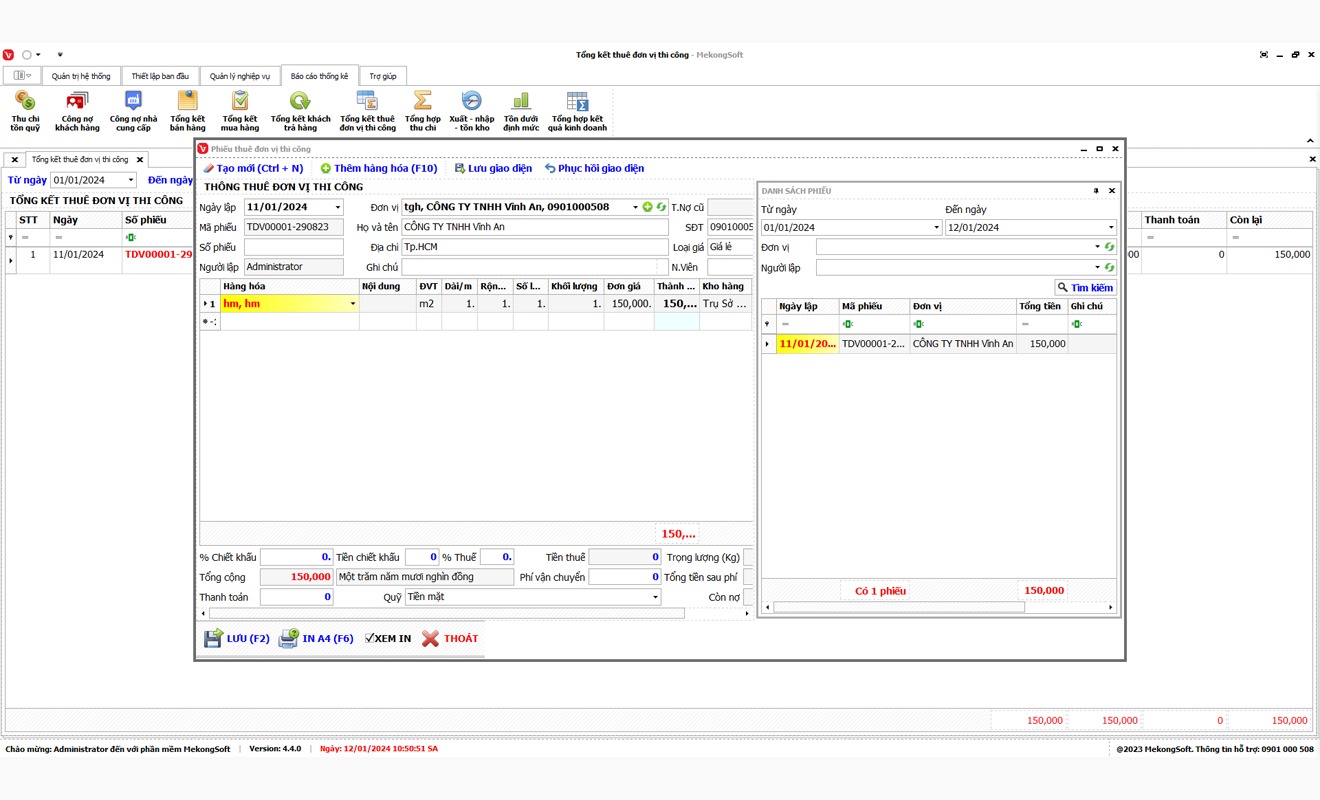Viewport: 1320px width, 800px height.
Task: Click the LƯU (F2) save button
Action: pos(237,638)
